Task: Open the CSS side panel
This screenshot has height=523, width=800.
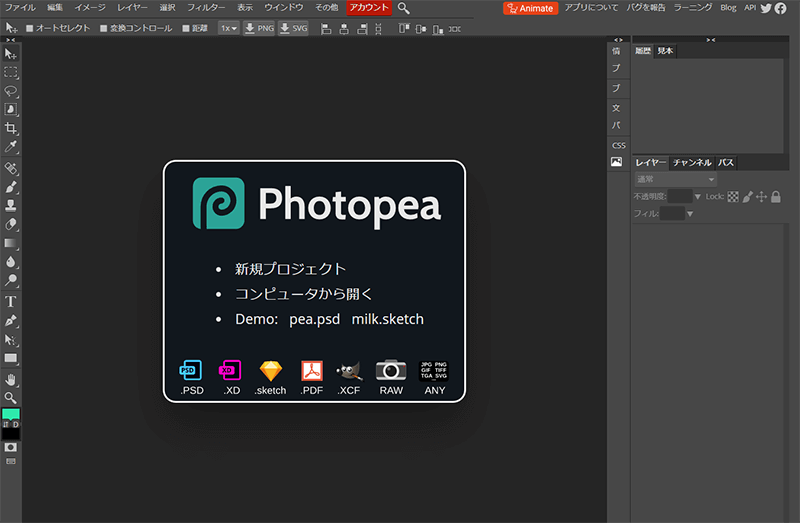Action: [x=618, y=145]
